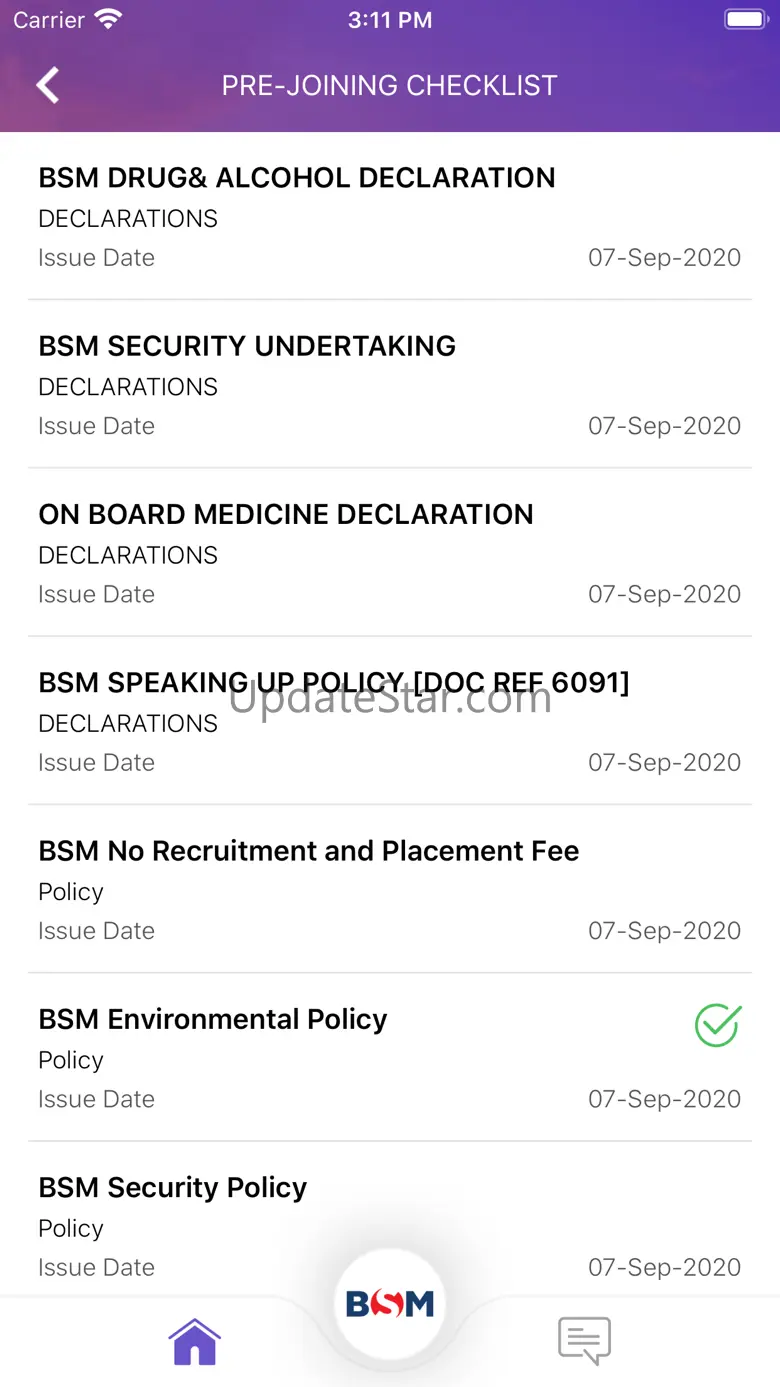This screenshot has height=1387, width=780.
Task: Toggle the green checkmark on Environmental Policy
Action: coord(718,1026)
